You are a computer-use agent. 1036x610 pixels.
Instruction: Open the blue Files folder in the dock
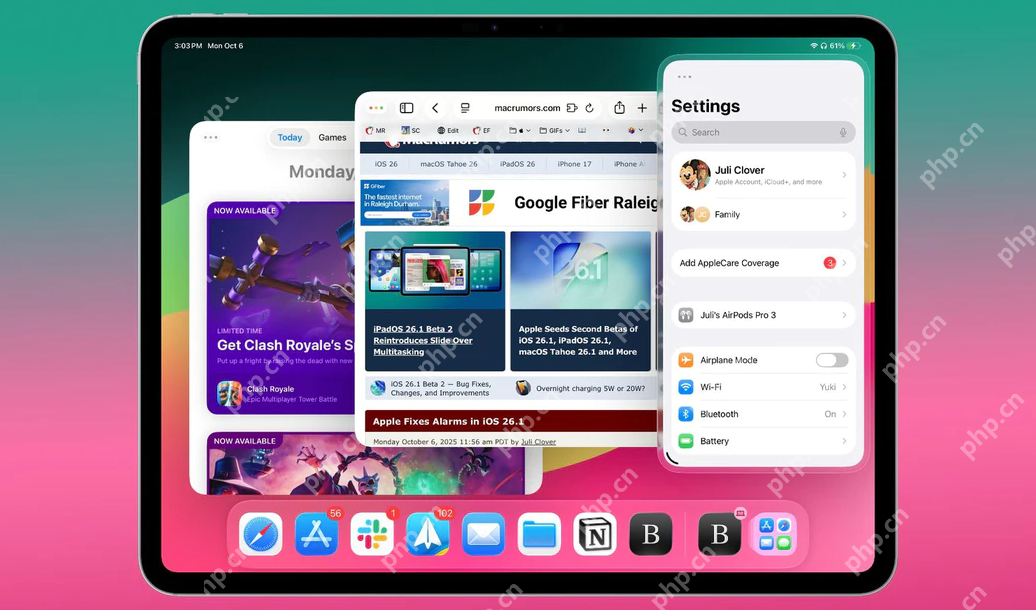539,535
